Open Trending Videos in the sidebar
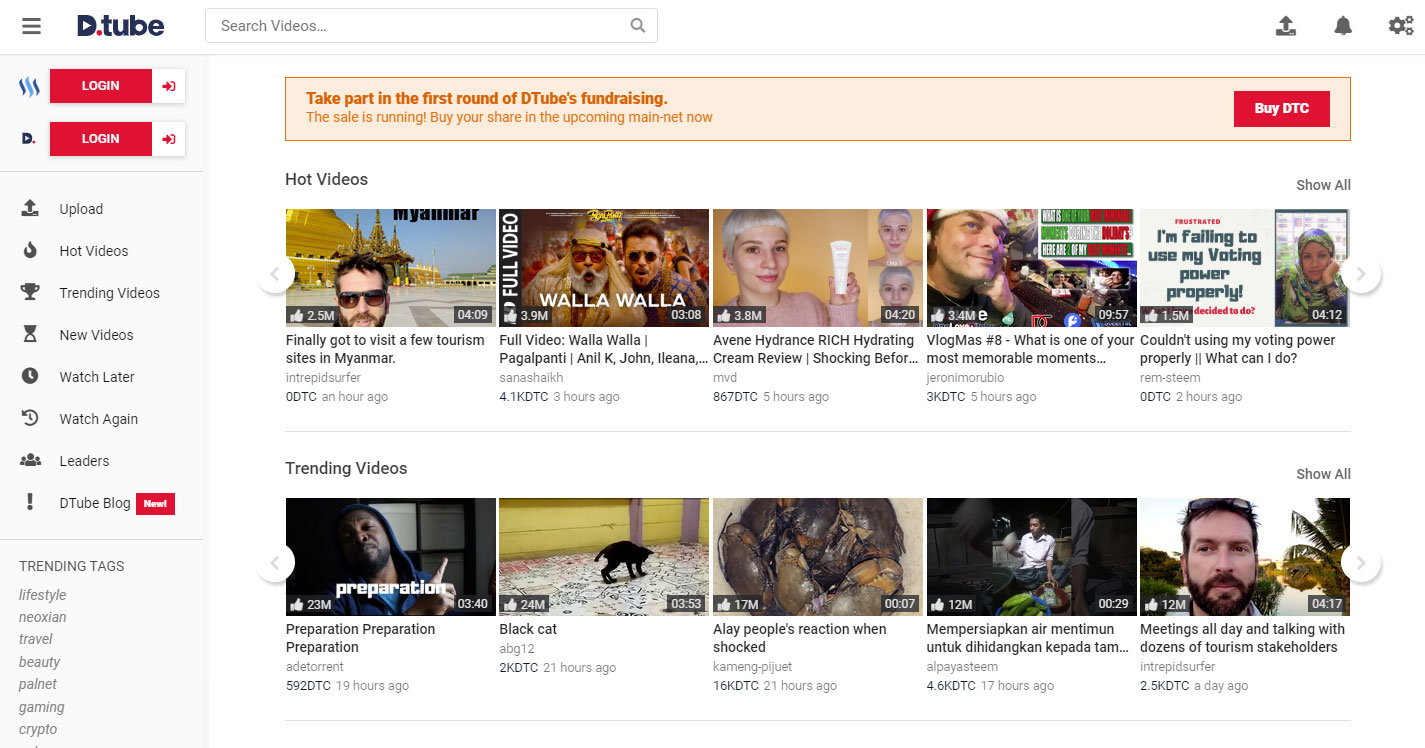 109,293
